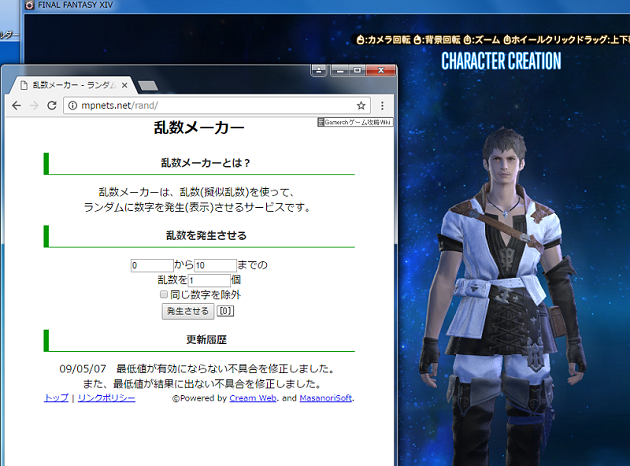Open the MasanoriSoft link
The height and width of the screenshot is (466, 630).
(x=325, y=398)
